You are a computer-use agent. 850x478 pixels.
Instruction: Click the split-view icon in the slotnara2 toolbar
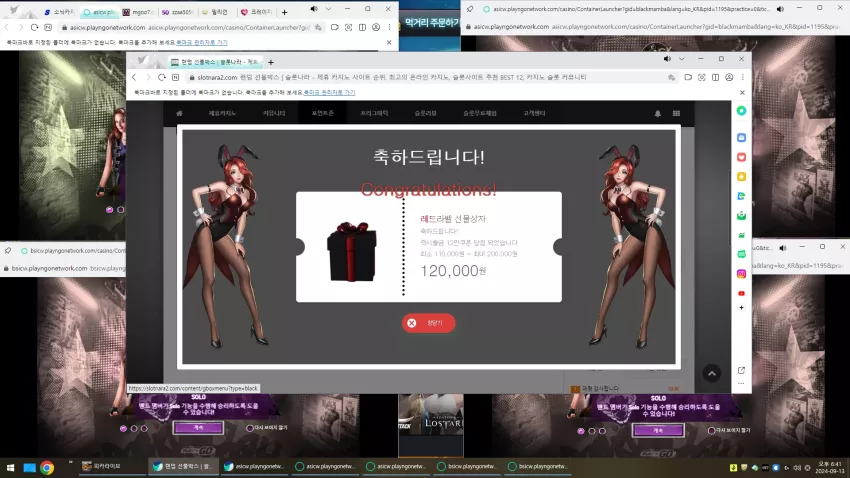[716, 77]
